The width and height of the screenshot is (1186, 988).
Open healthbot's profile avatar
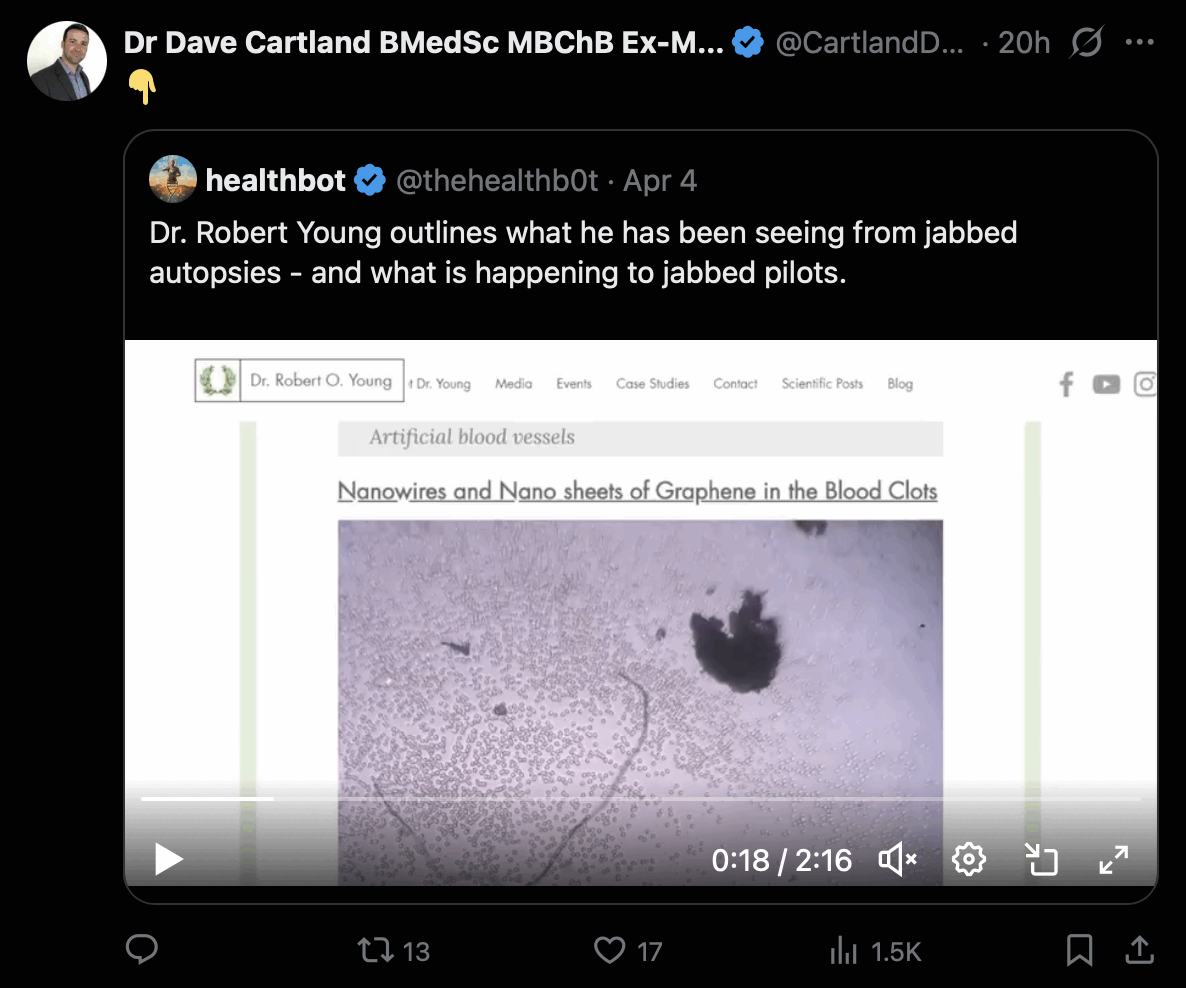point(173,180)
